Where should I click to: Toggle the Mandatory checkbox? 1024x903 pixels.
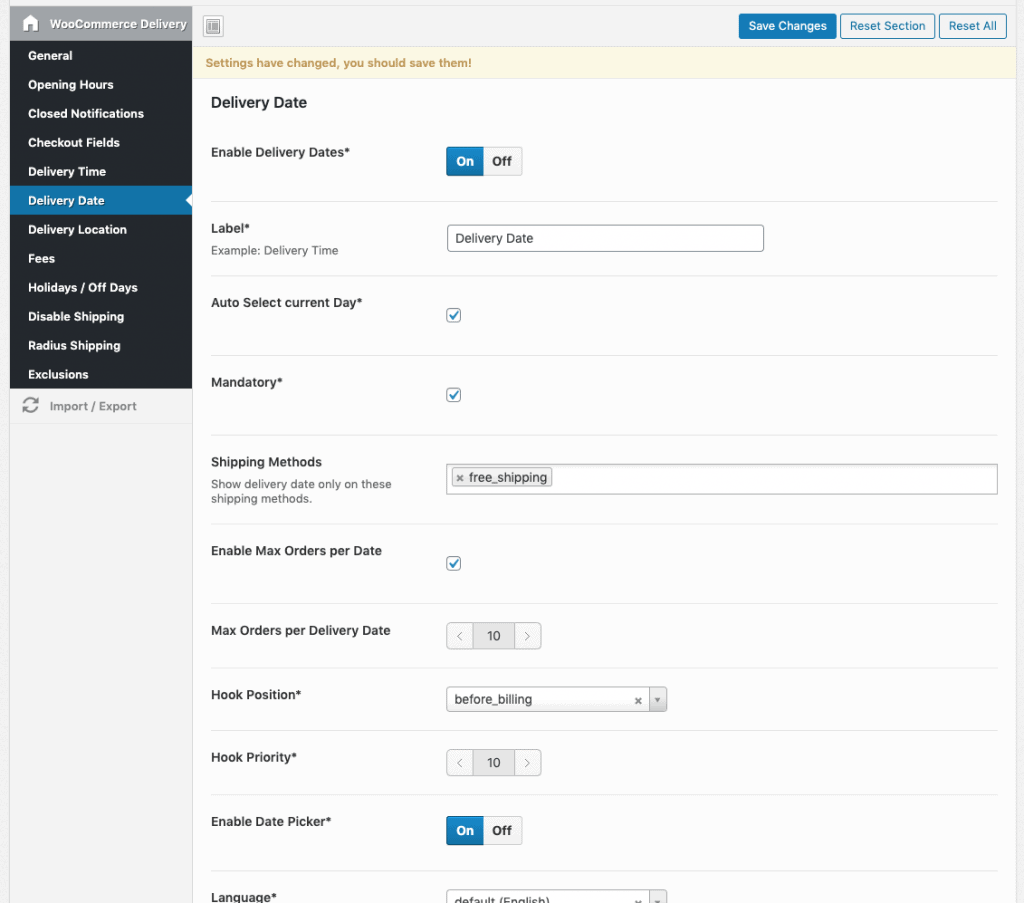[x=454, y=395]
